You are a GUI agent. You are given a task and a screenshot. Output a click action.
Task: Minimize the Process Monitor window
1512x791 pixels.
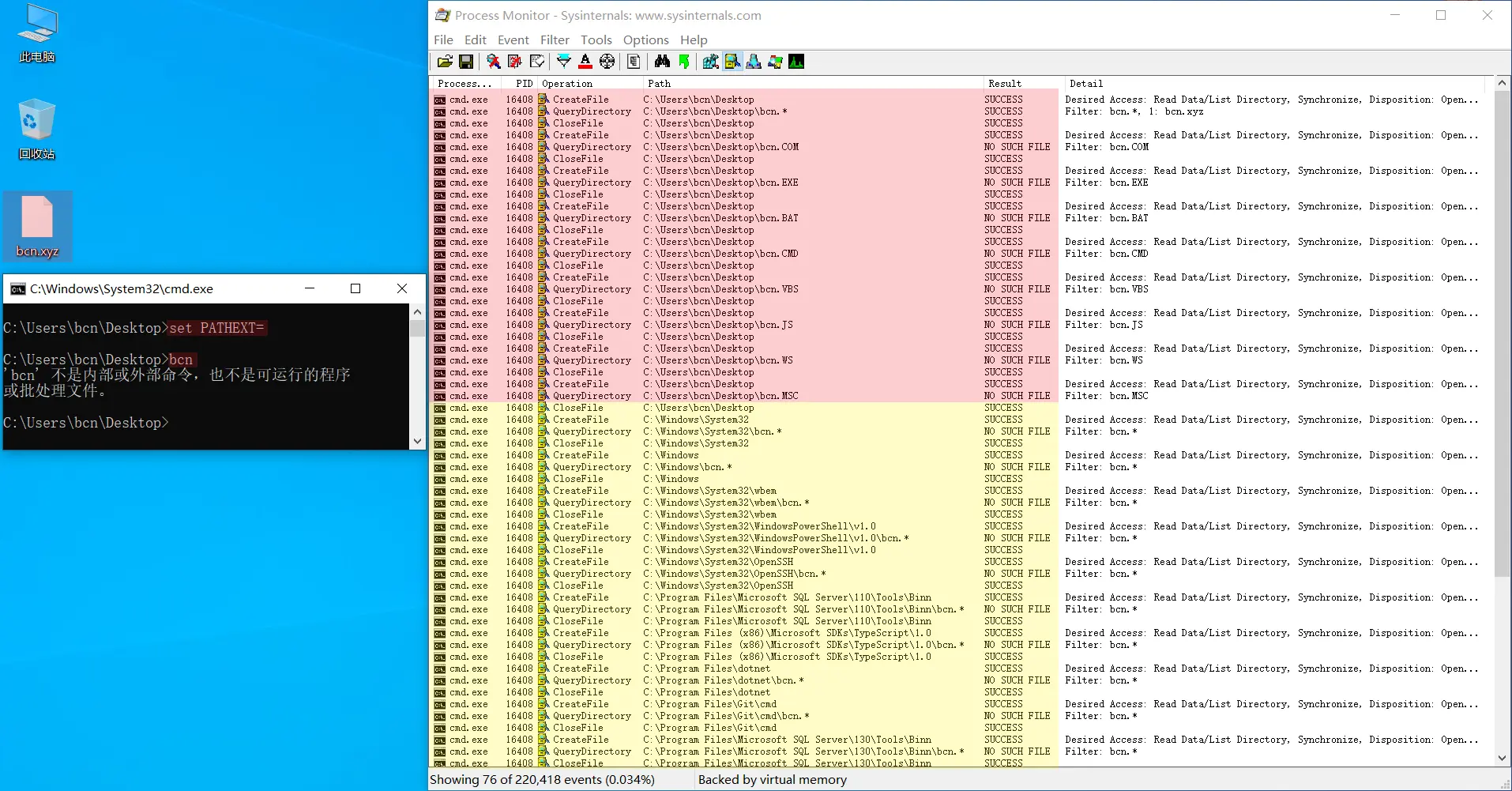[1395, 15]
